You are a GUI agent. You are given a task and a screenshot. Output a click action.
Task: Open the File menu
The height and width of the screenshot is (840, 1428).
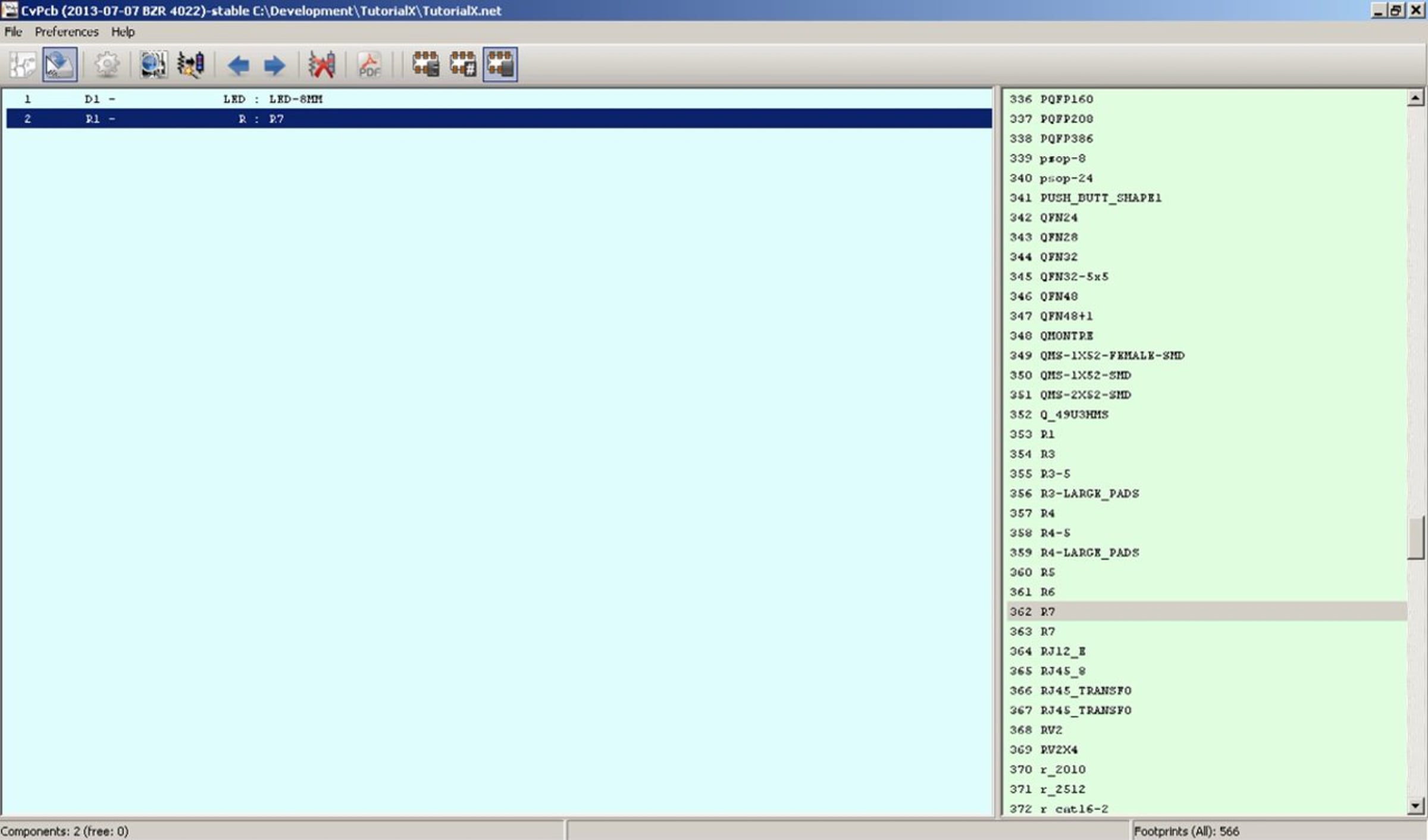click(x=13, y=32)
